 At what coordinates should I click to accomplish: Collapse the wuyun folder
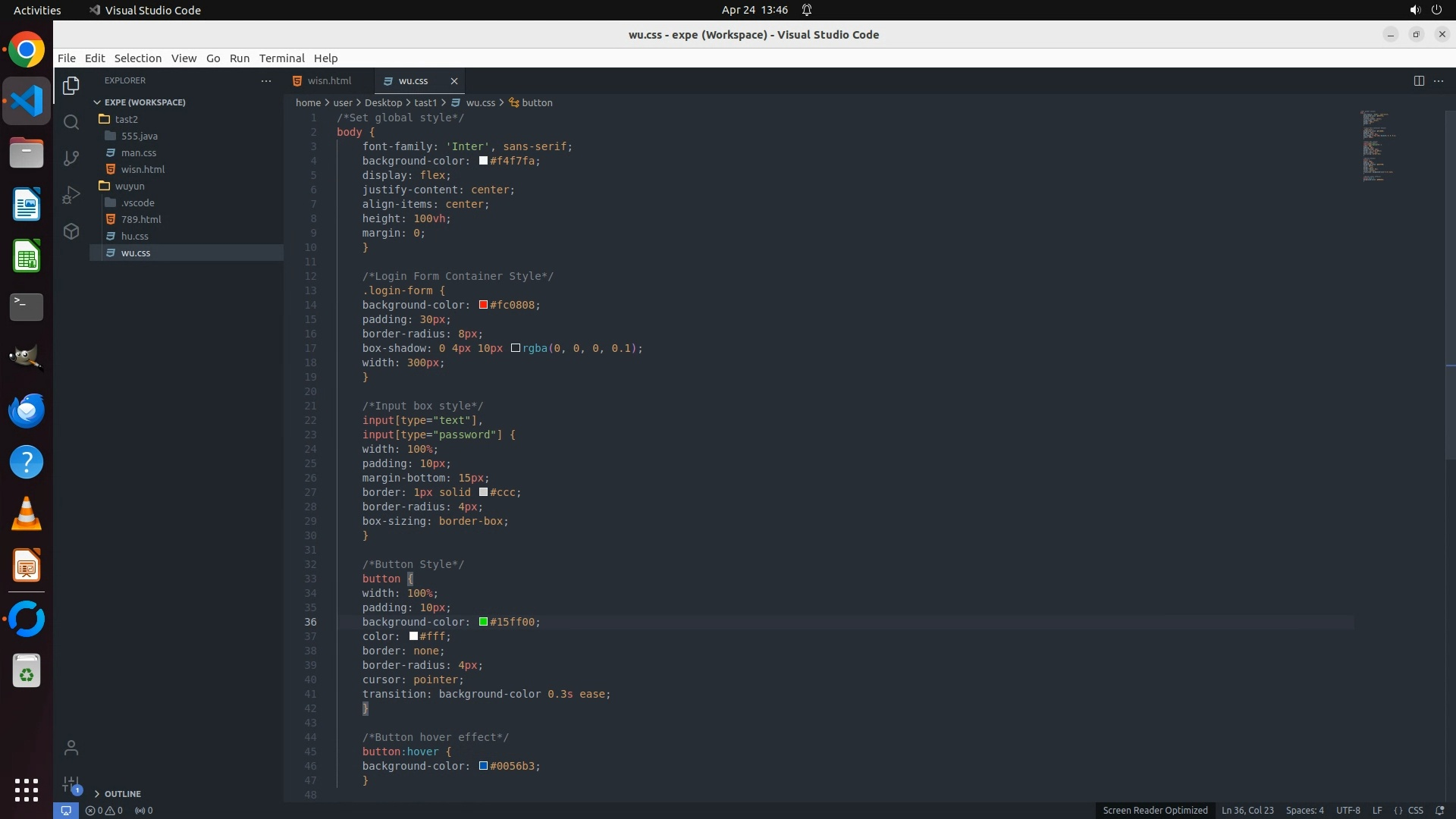[129, 186]
